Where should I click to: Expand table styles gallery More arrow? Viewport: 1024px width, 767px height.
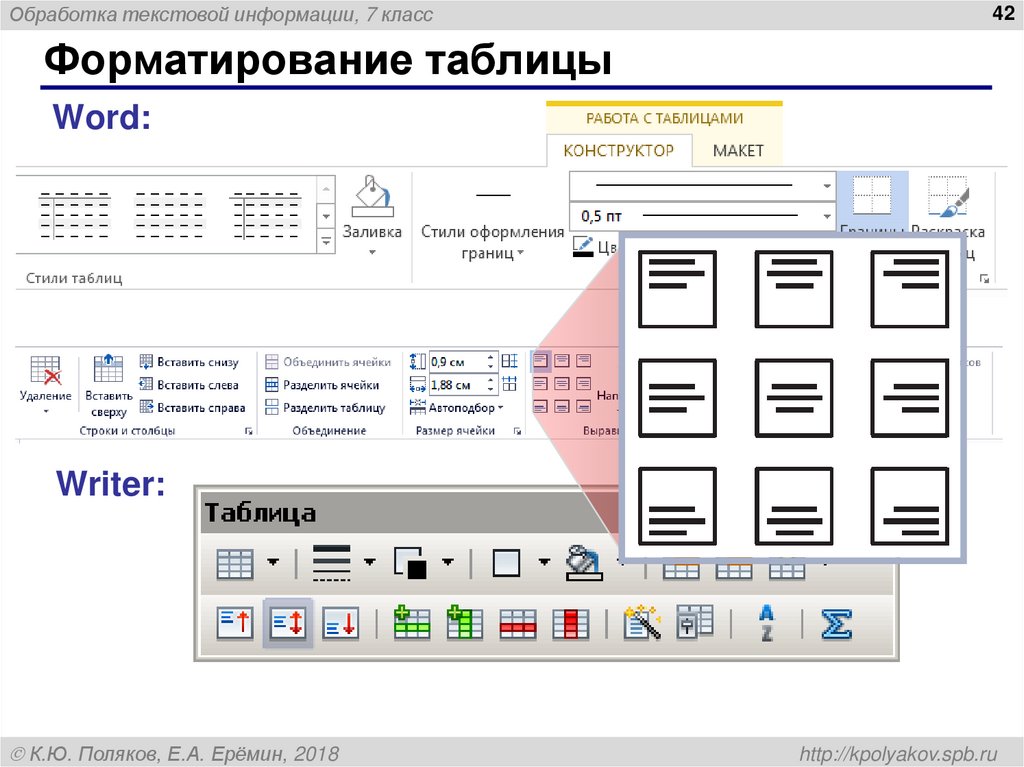click(x=326, y=242)
